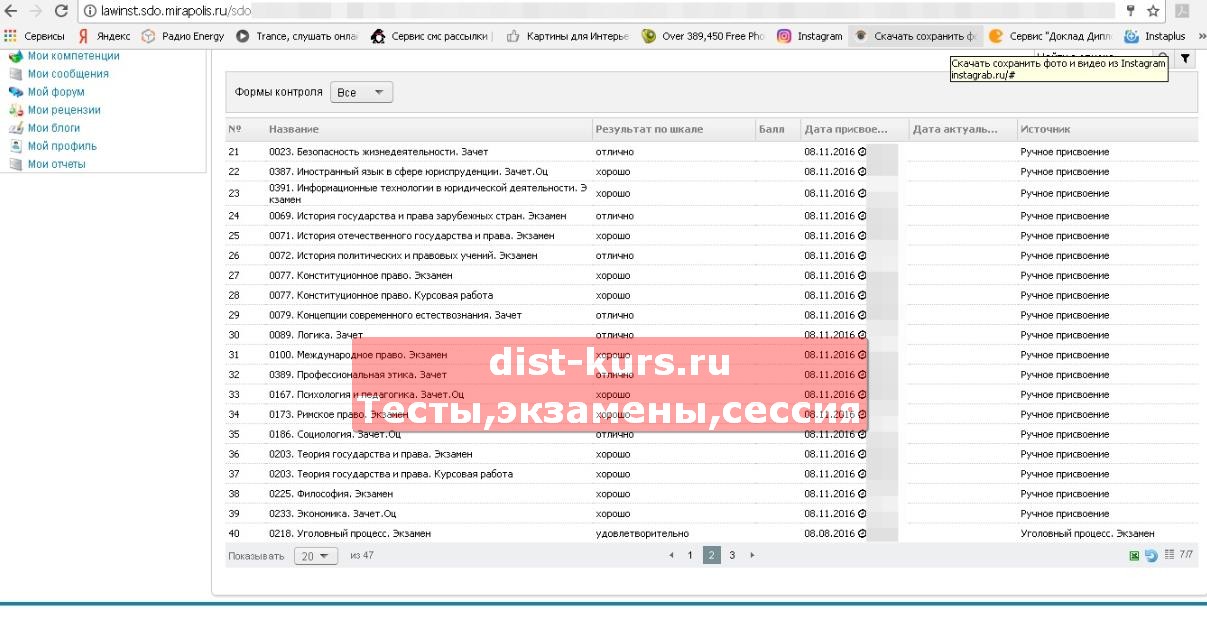1207x617 pixels.
Task: Expand the Формы контроля dropdown
Action: pyautogui.click(x=361, y=92)
